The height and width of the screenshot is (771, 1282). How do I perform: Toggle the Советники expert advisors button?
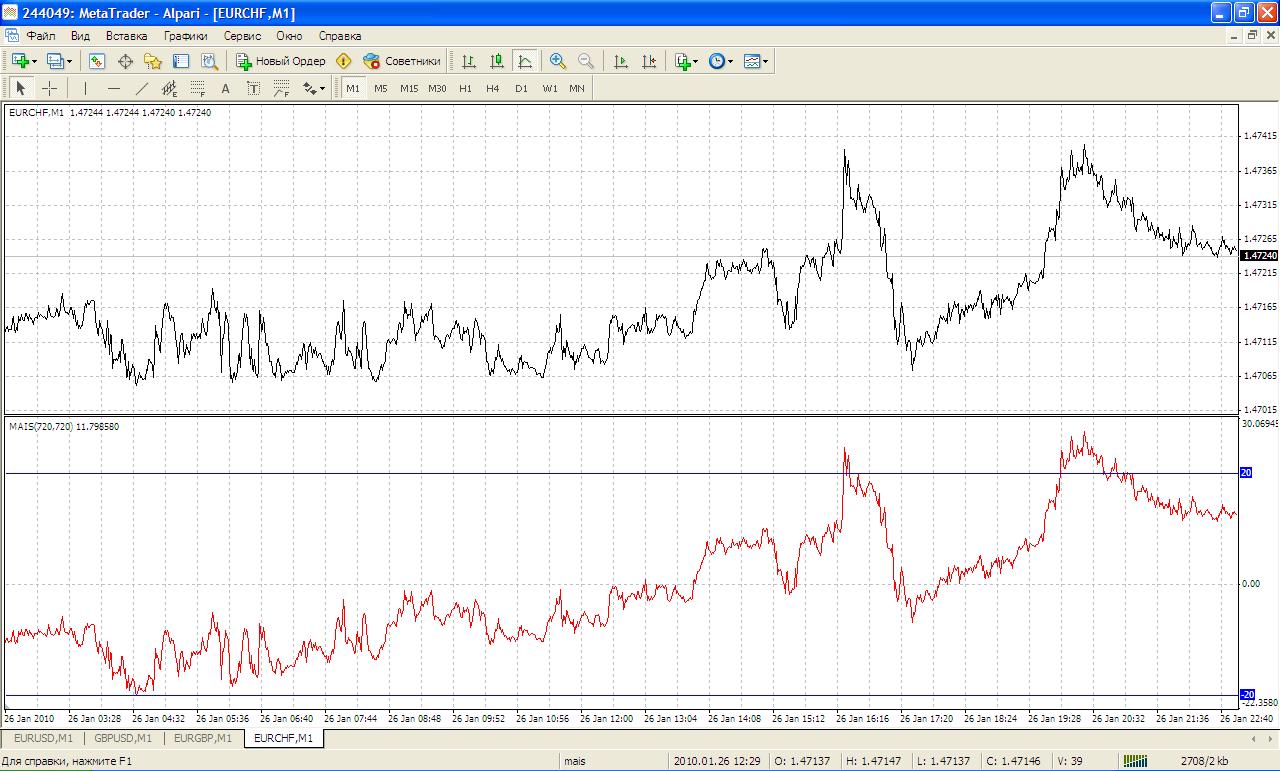click(402, 61)
